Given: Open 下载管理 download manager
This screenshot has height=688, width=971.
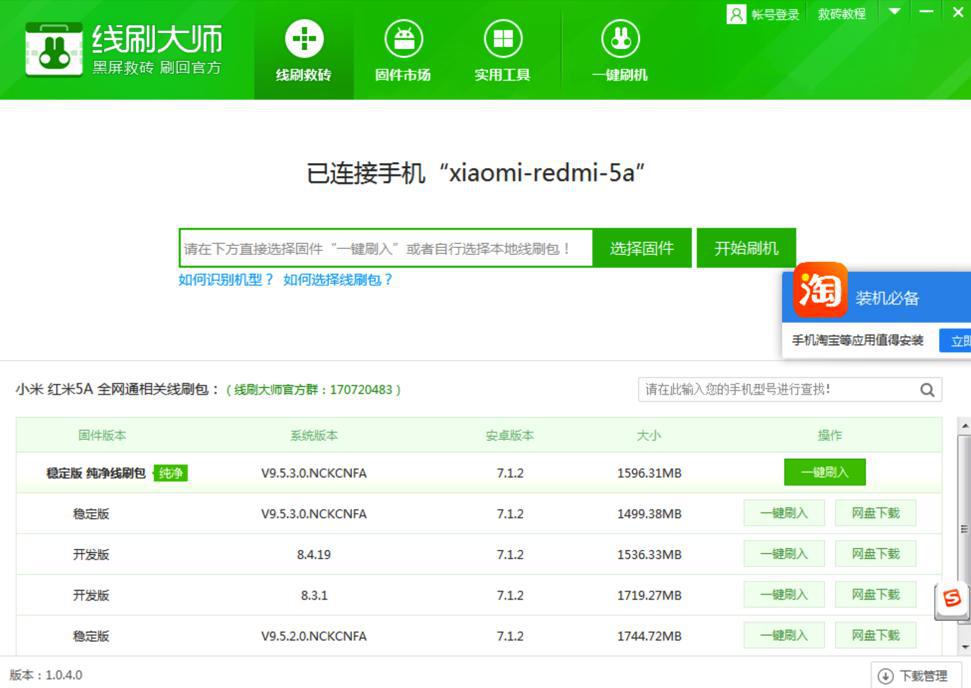Looking at the screenshot, I should tap(916, 676).
